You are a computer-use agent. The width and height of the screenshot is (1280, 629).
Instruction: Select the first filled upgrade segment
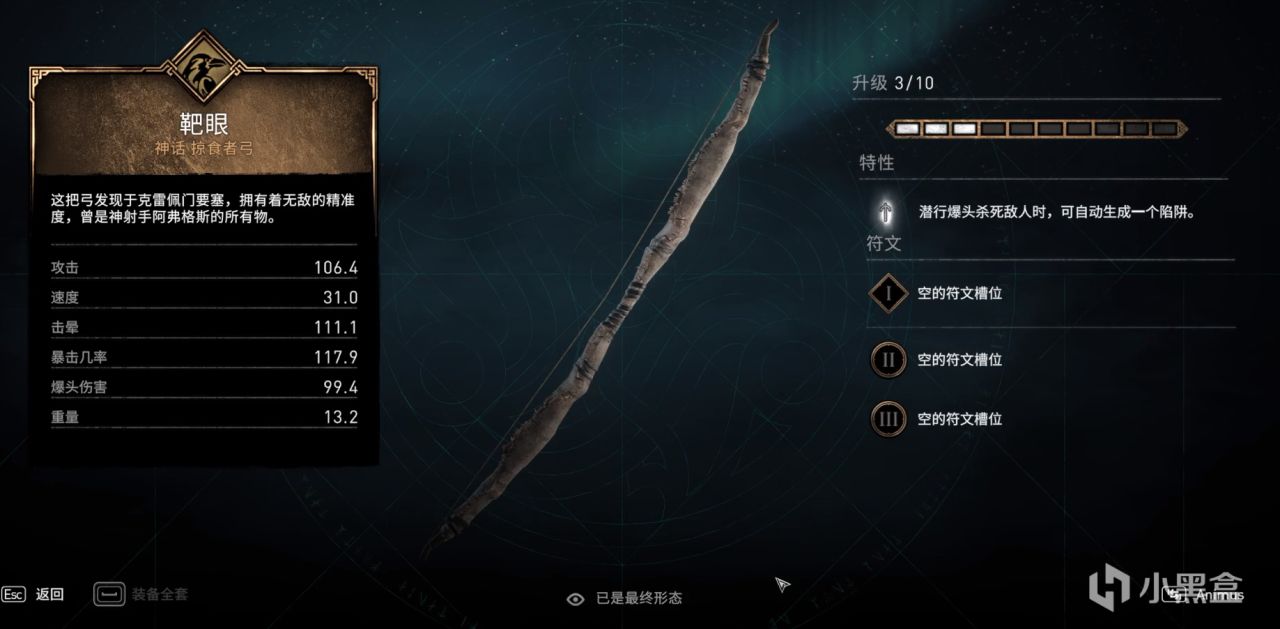pos(909,129)
